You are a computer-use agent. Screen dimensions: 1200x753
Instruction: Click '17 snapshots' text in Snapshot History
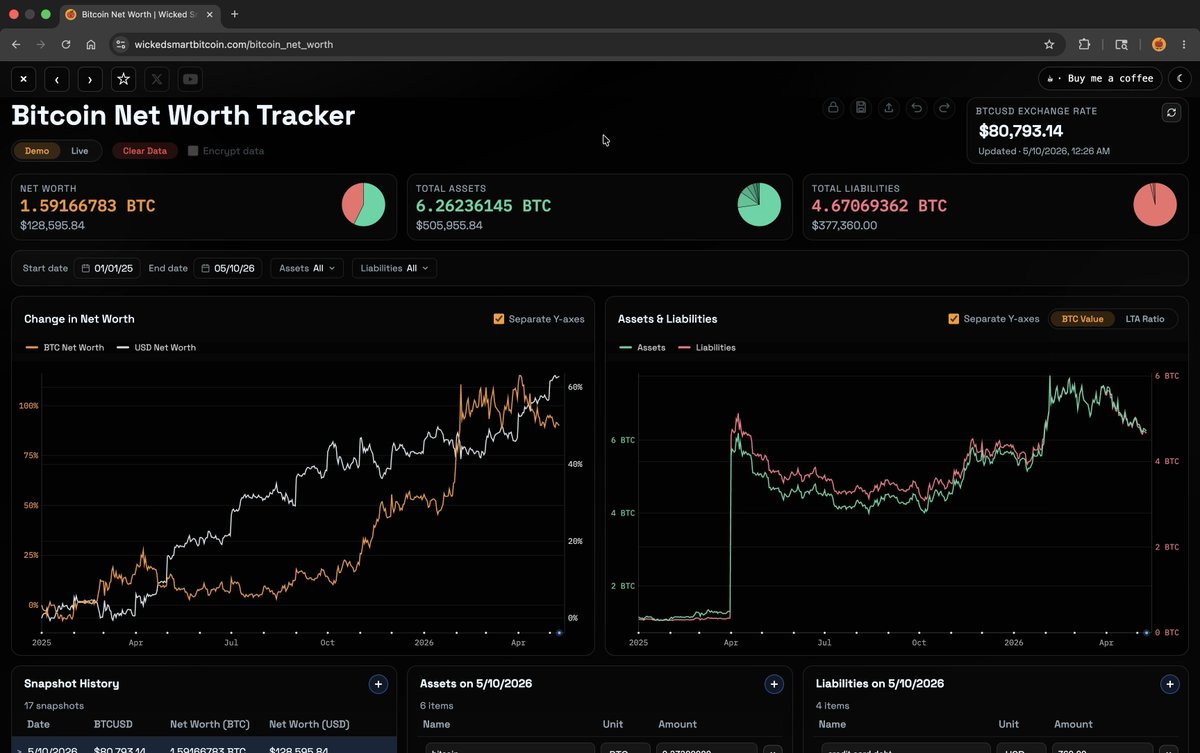(x=52, y=705)
